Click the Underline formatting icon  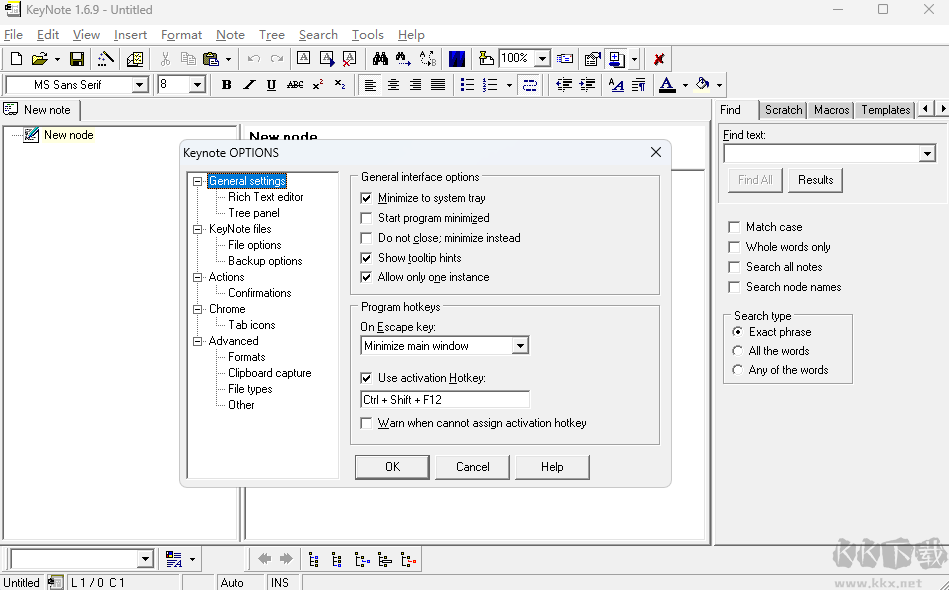coord(271,85)
